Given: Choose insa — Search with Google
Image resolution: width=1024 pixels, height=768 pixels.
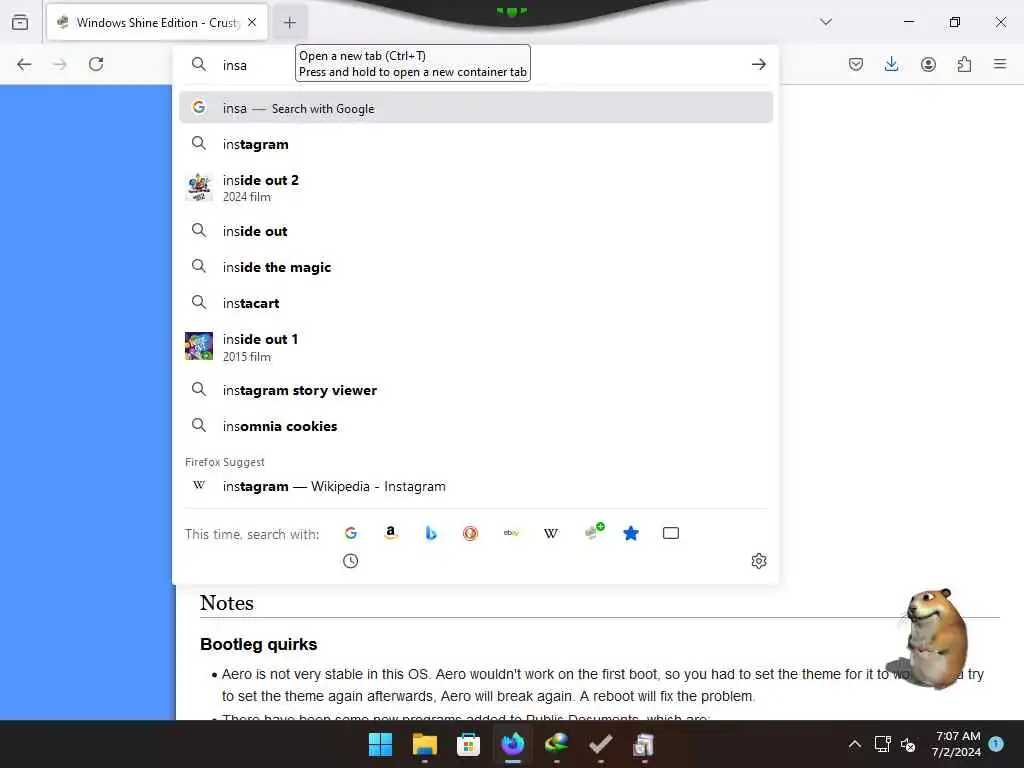Looking at the screenshot, I should [475, 108].
